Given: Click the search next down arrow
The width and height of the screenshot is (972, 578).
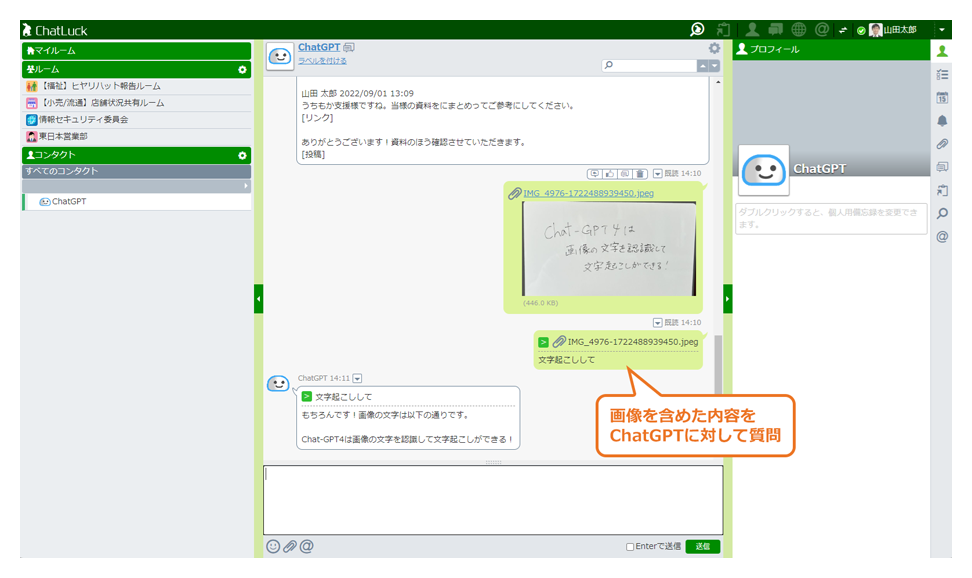Looking at the screenshot, I should click(714, 66).
